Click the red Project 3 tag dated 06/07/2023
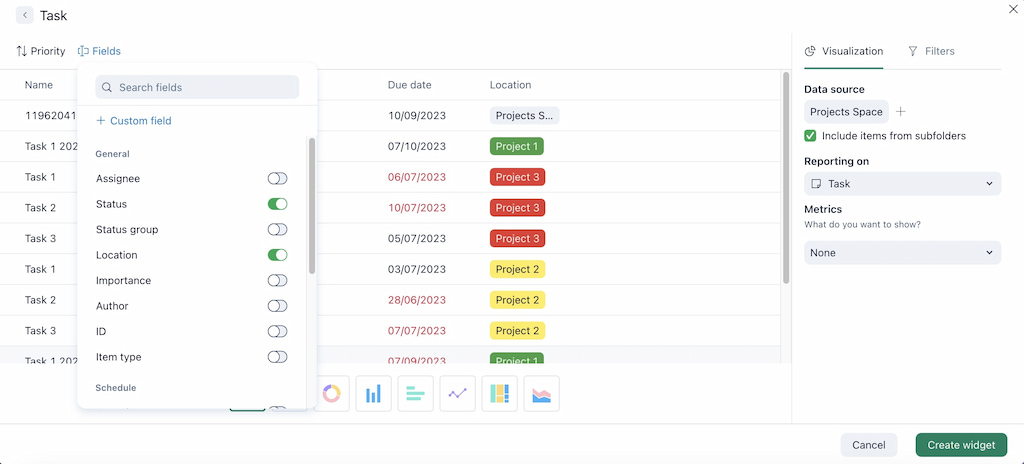1024x464 pixels. click(517, 177)
